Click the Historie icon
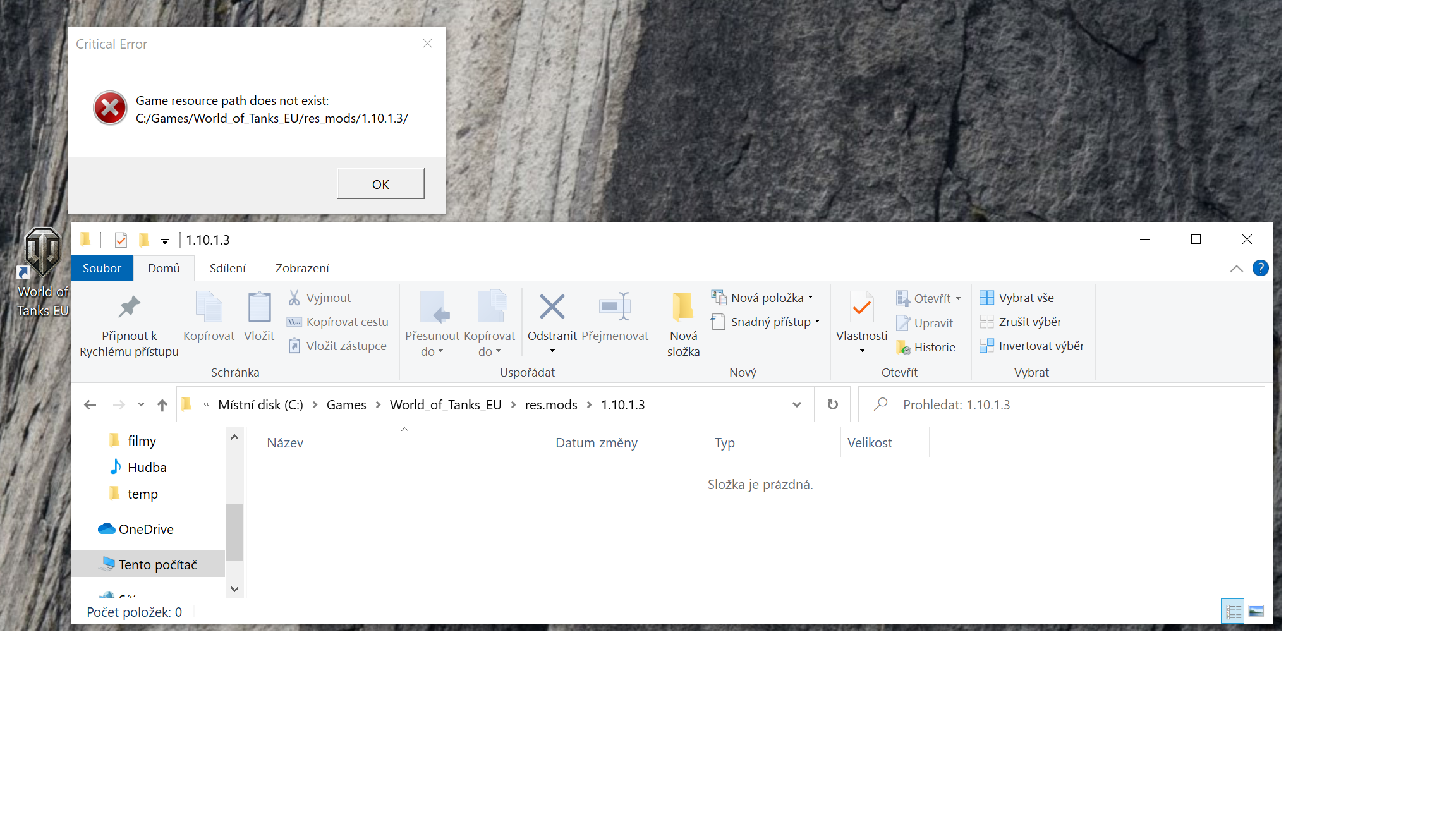 [904, 348]
